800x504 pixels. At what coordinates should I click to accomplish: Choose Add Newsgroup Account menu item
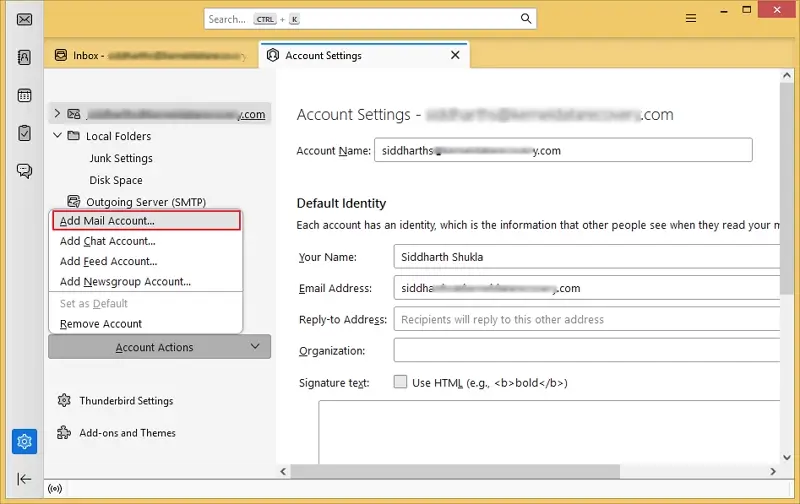[x=146, y=282]
